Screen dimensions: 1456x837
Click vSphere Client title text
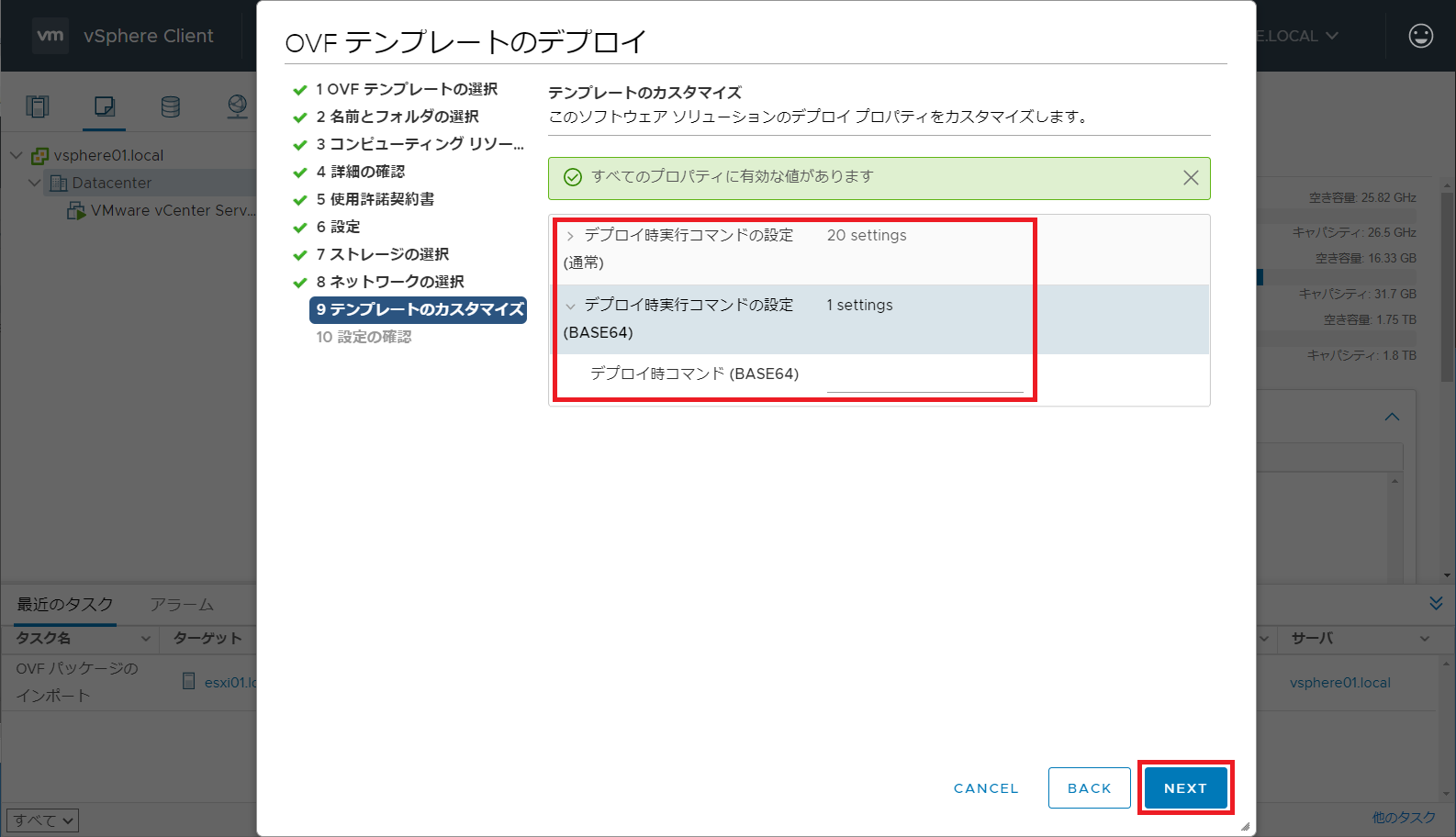point(149,36)
